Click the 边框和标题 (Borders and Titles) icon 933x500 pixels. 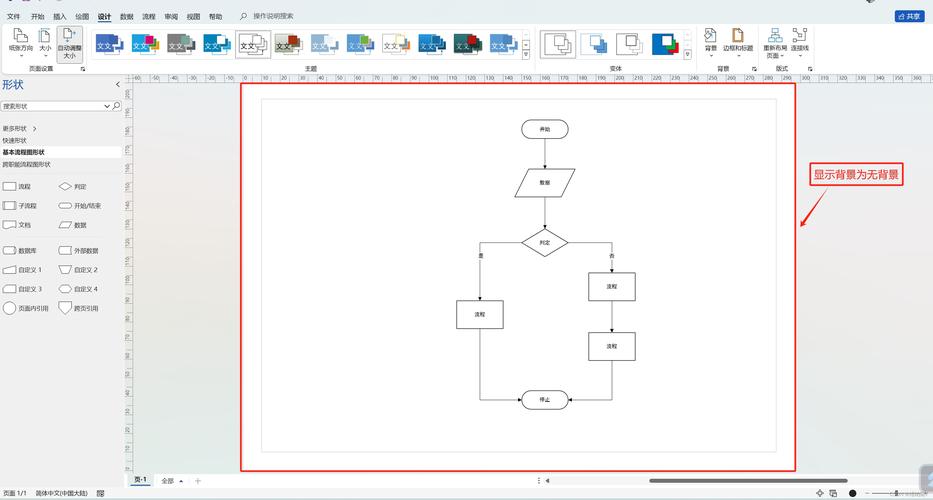point(737,40)
